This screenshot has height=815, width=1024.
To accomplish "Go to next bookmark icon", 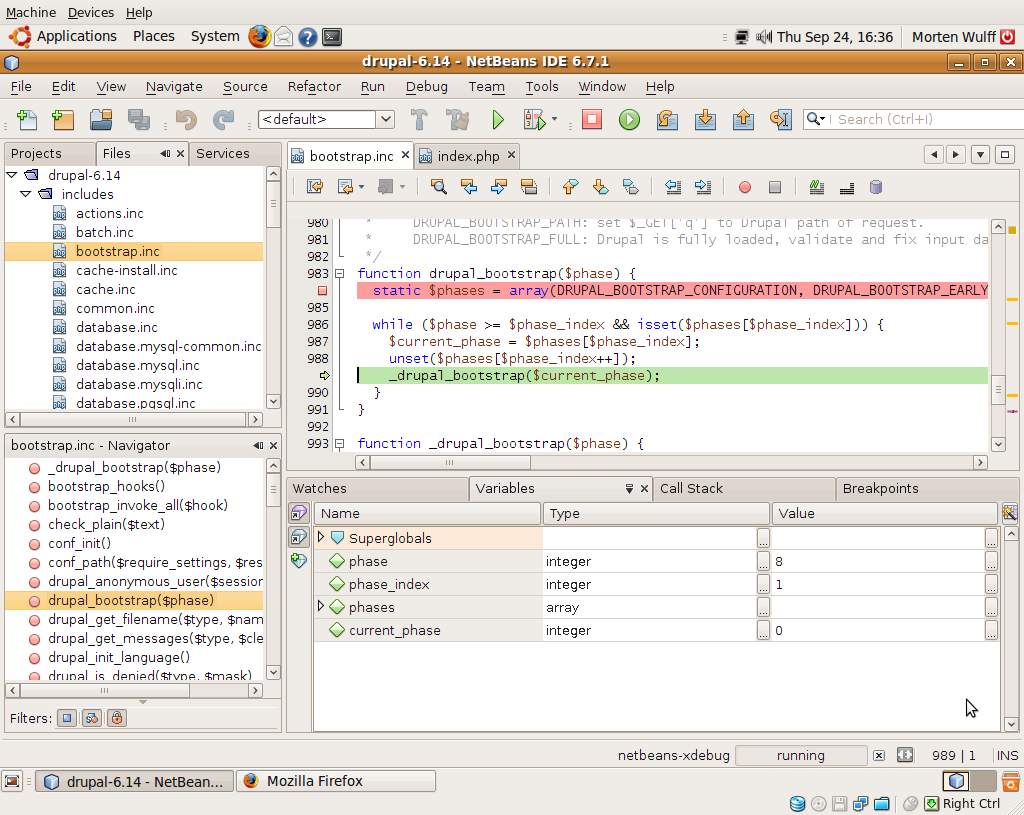I will 600,187.
